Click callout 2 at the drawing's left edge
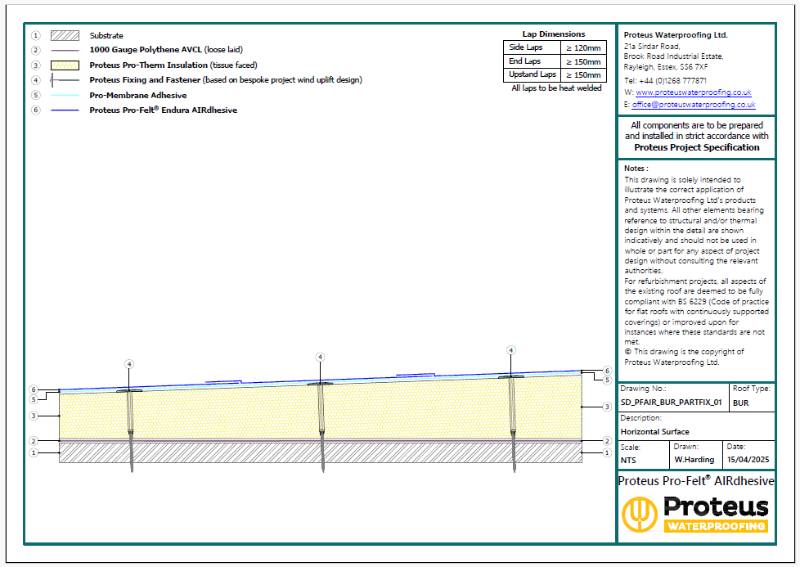Screen dimensions: 800x567 point(34,440)
